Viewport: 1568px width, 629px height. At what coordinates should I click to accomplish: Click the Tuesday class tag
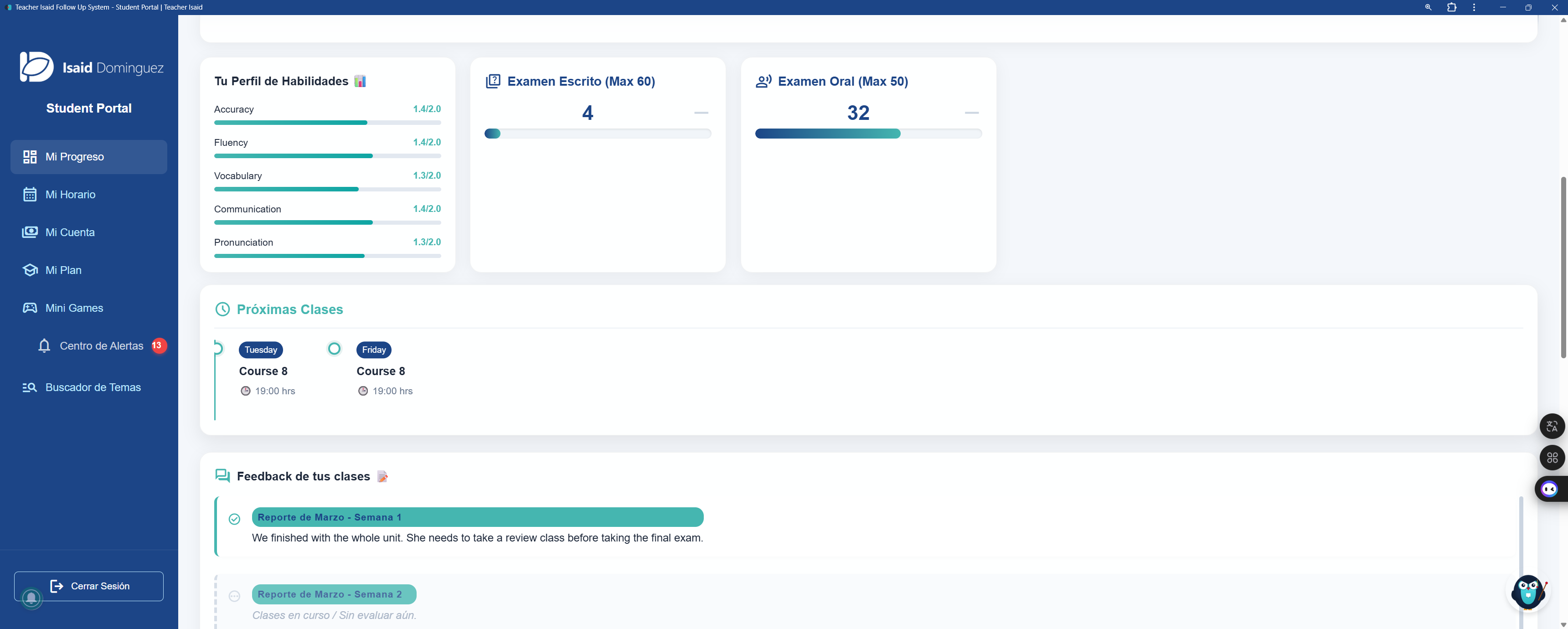(261, 350)
